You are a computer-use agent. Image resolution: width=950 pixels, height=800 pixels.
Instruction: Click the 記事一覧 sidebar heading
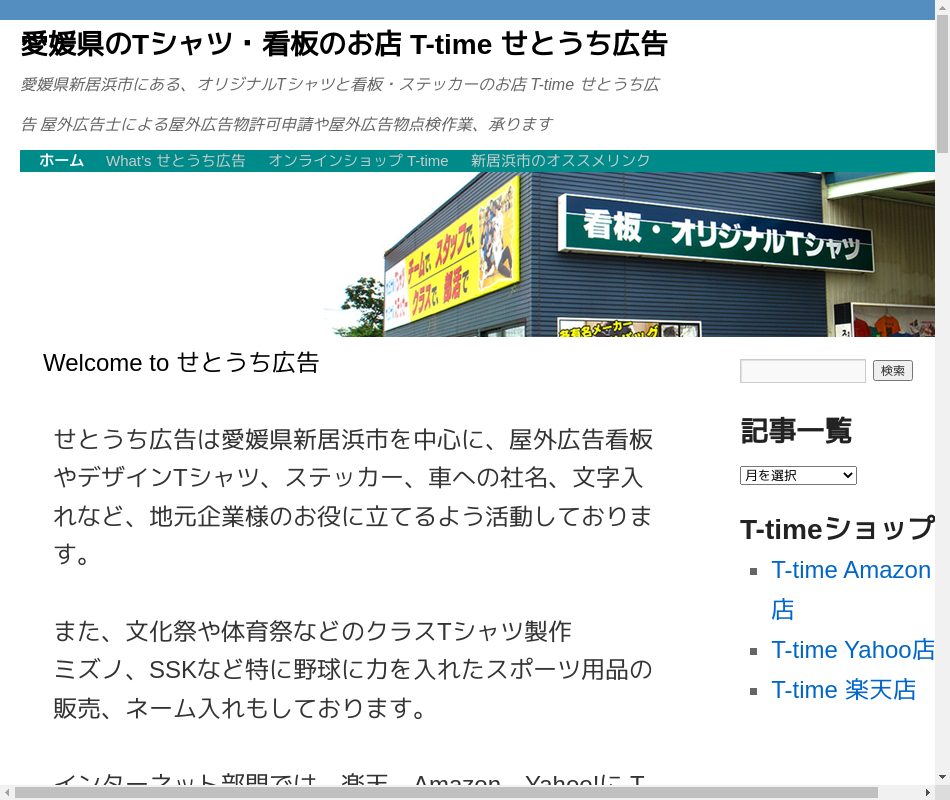point(796,431)
